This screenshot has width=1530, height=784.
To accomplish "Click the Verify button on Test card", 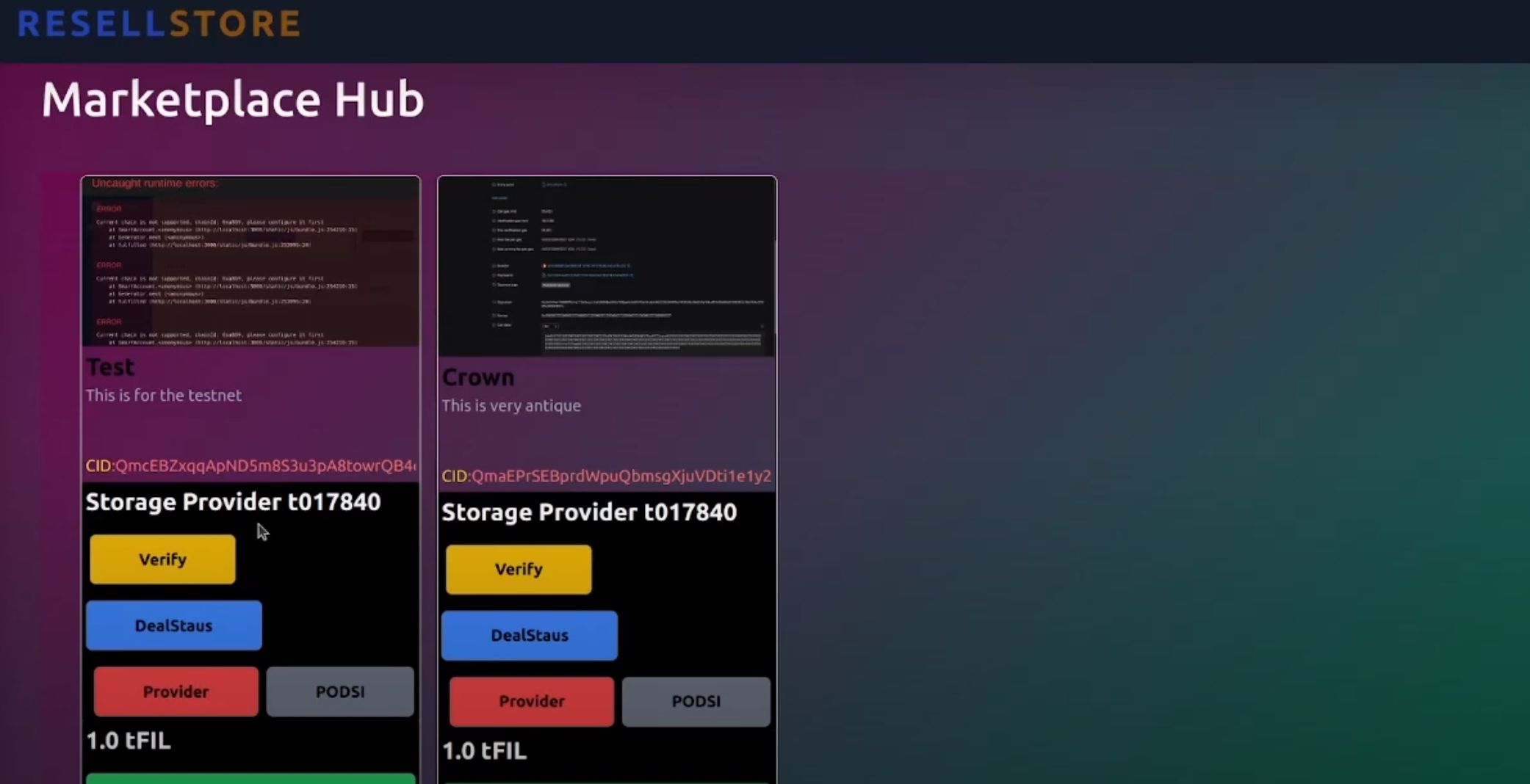I will point(162,559).
